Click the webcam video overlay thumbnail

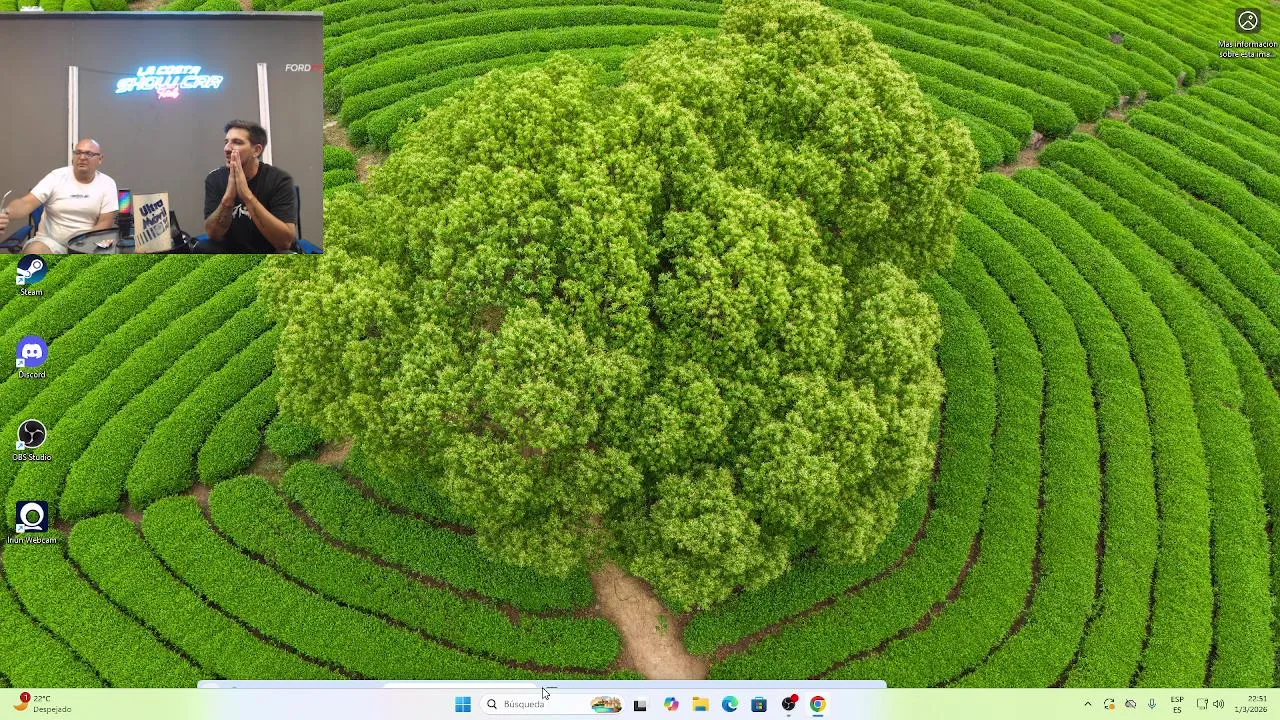point(161,132)
